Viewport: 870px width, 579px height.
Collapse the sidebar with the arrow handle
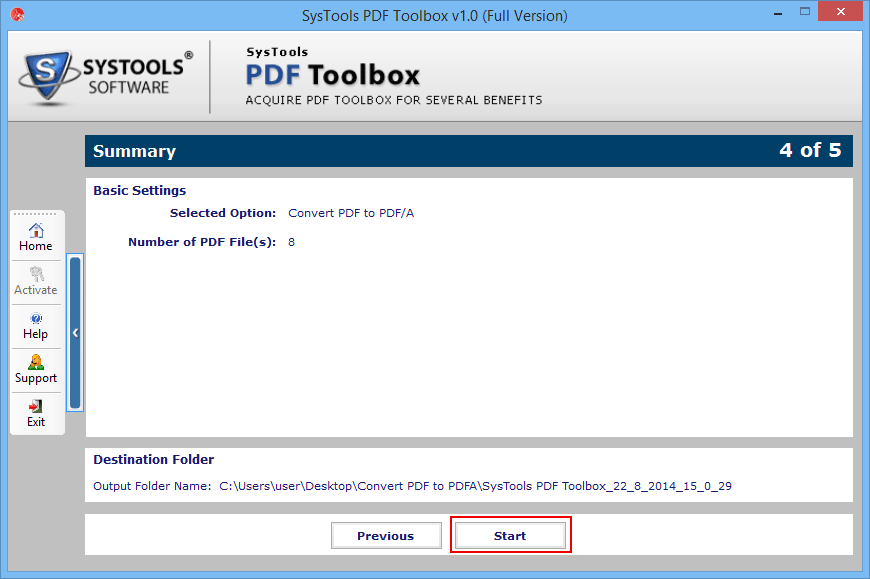click(75, 333)
